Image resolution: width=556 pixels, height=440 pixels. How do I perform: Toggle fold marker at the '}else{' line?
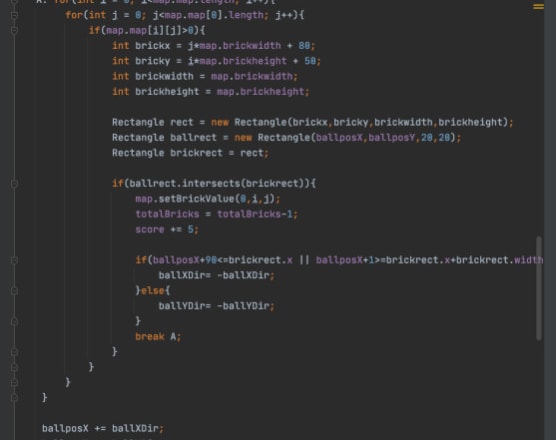click(x=14, y=291)
